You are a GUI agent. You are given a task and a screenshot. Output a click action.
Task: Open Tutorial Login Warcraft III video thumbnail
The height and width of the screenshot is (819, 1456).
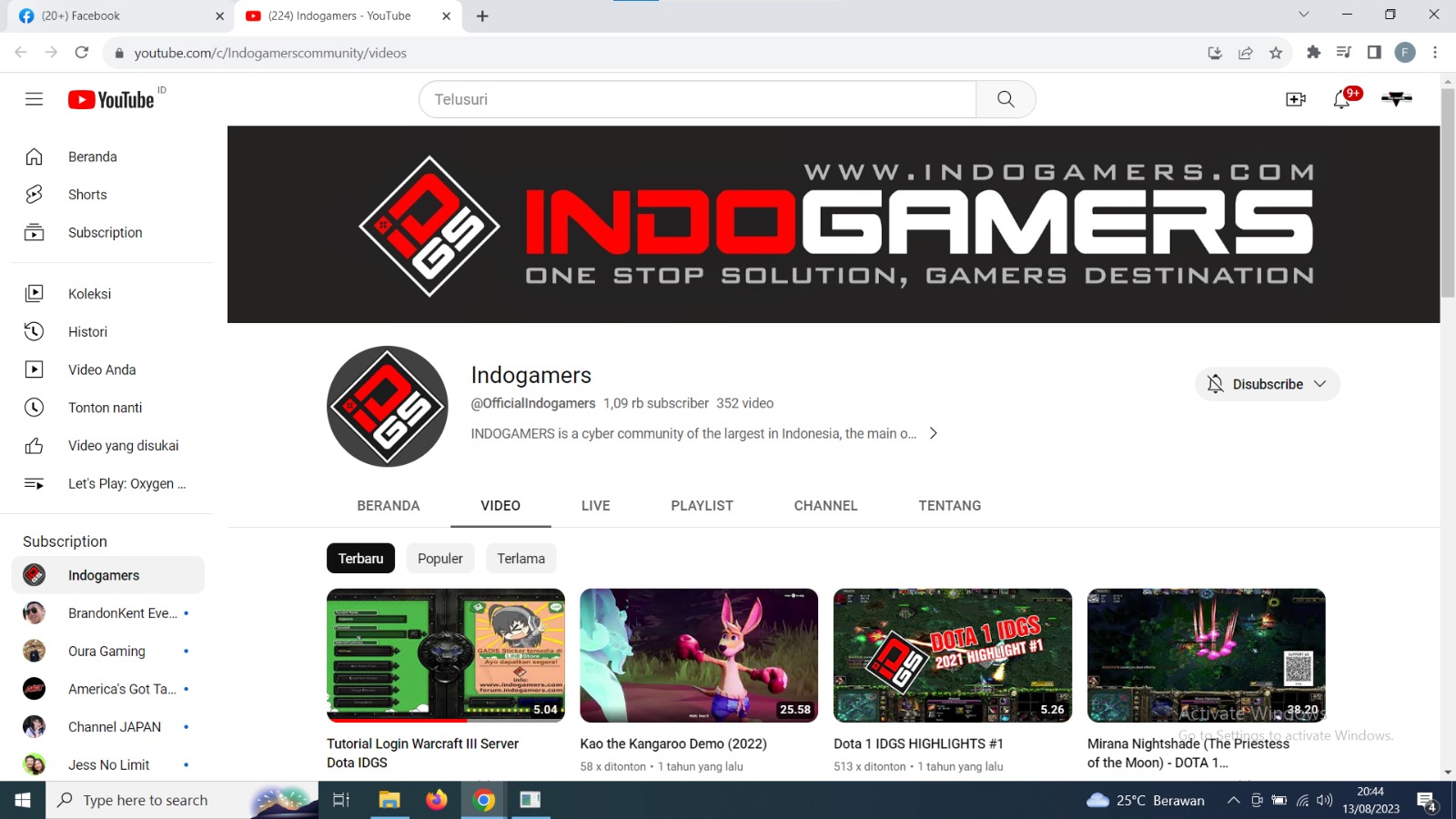(x=446, y=655)
